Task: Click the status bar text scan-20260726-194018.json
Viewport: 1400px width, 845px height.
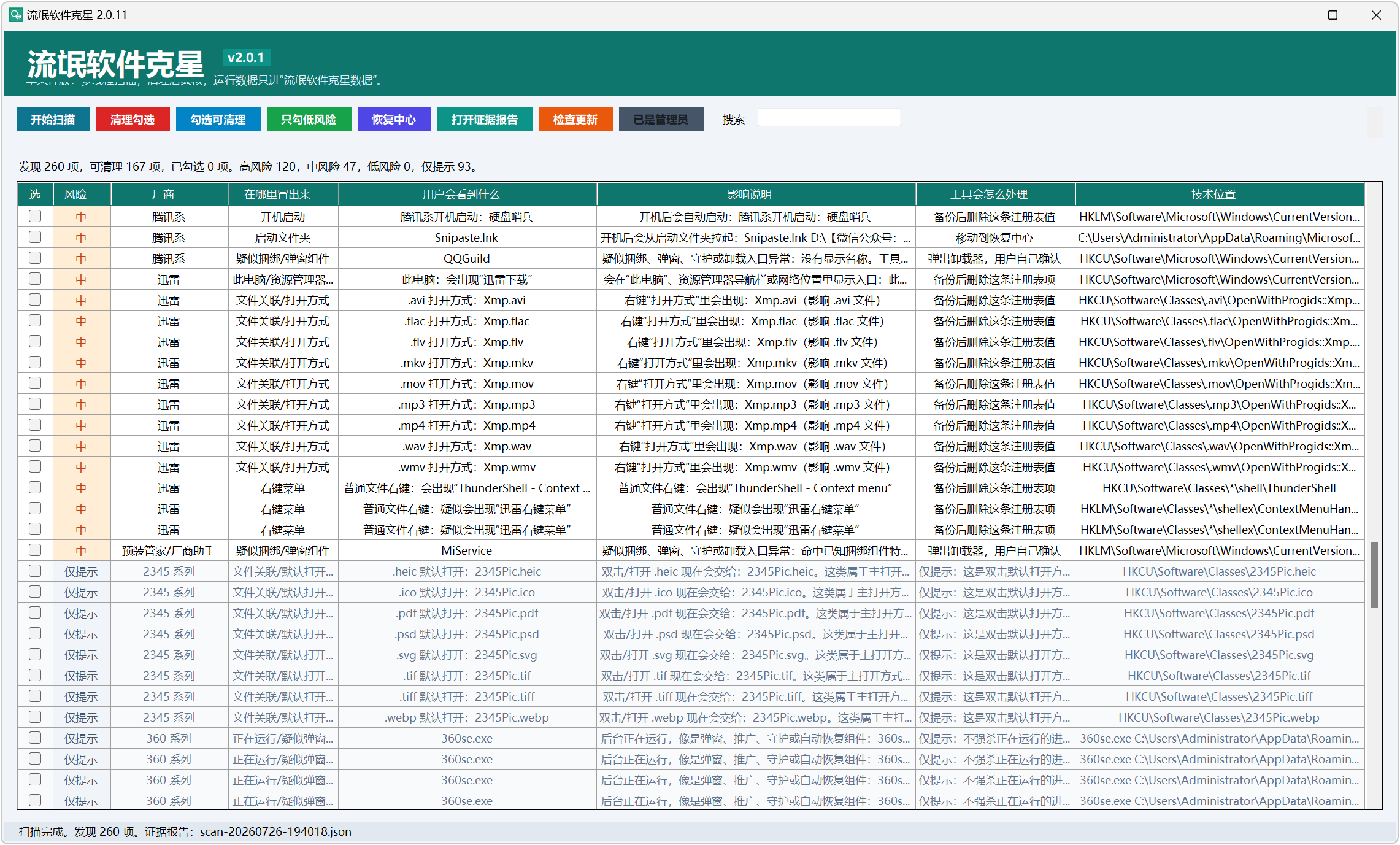Action: point(275,832)
